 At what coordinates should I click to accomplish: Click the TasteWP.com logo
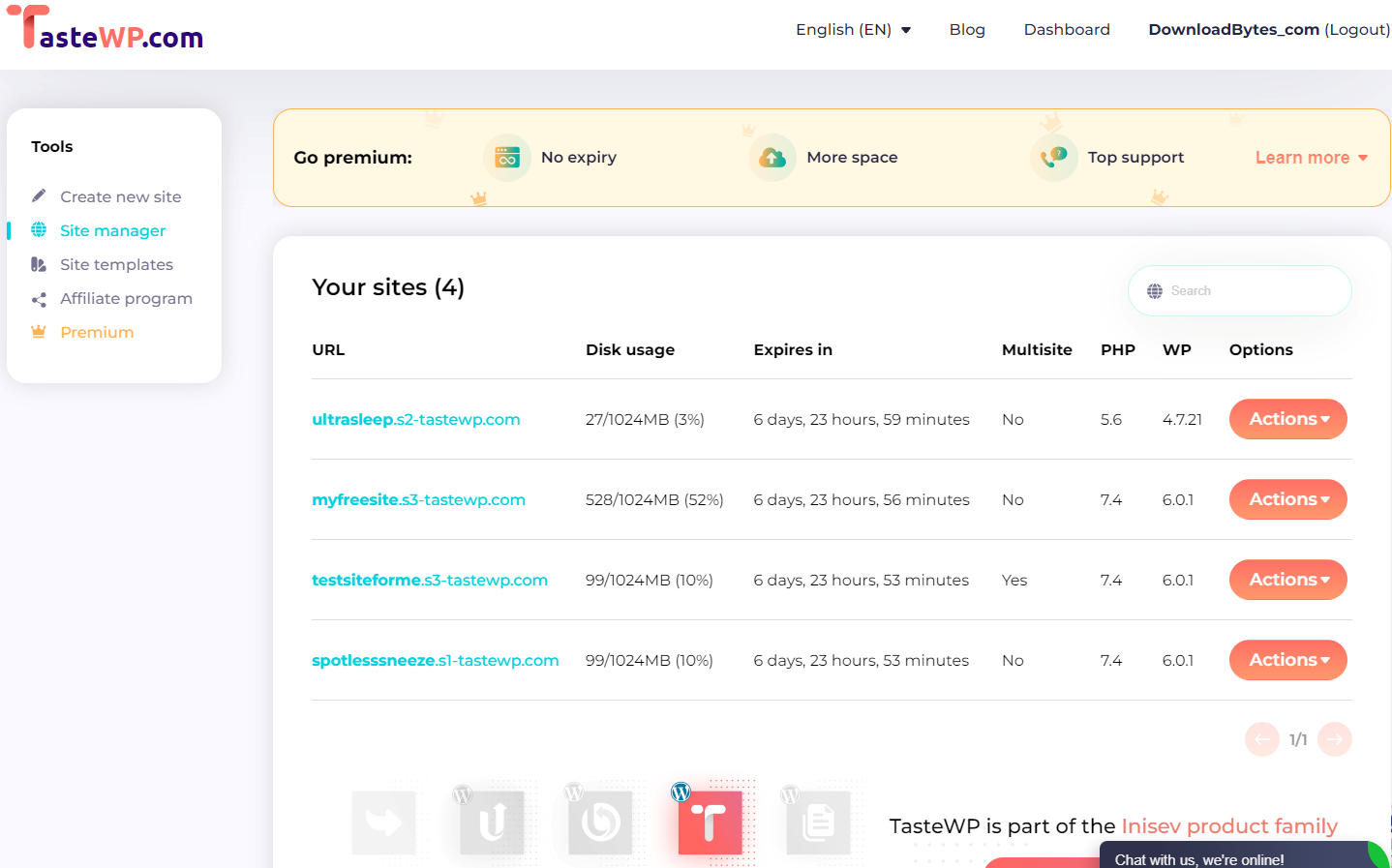(x=106, y=28)
